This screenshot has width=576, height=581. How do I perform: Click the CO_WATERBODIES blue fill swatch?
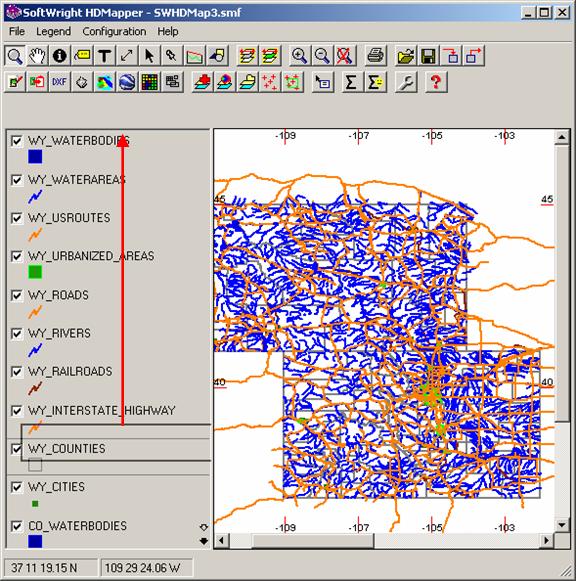pos(35,541)
